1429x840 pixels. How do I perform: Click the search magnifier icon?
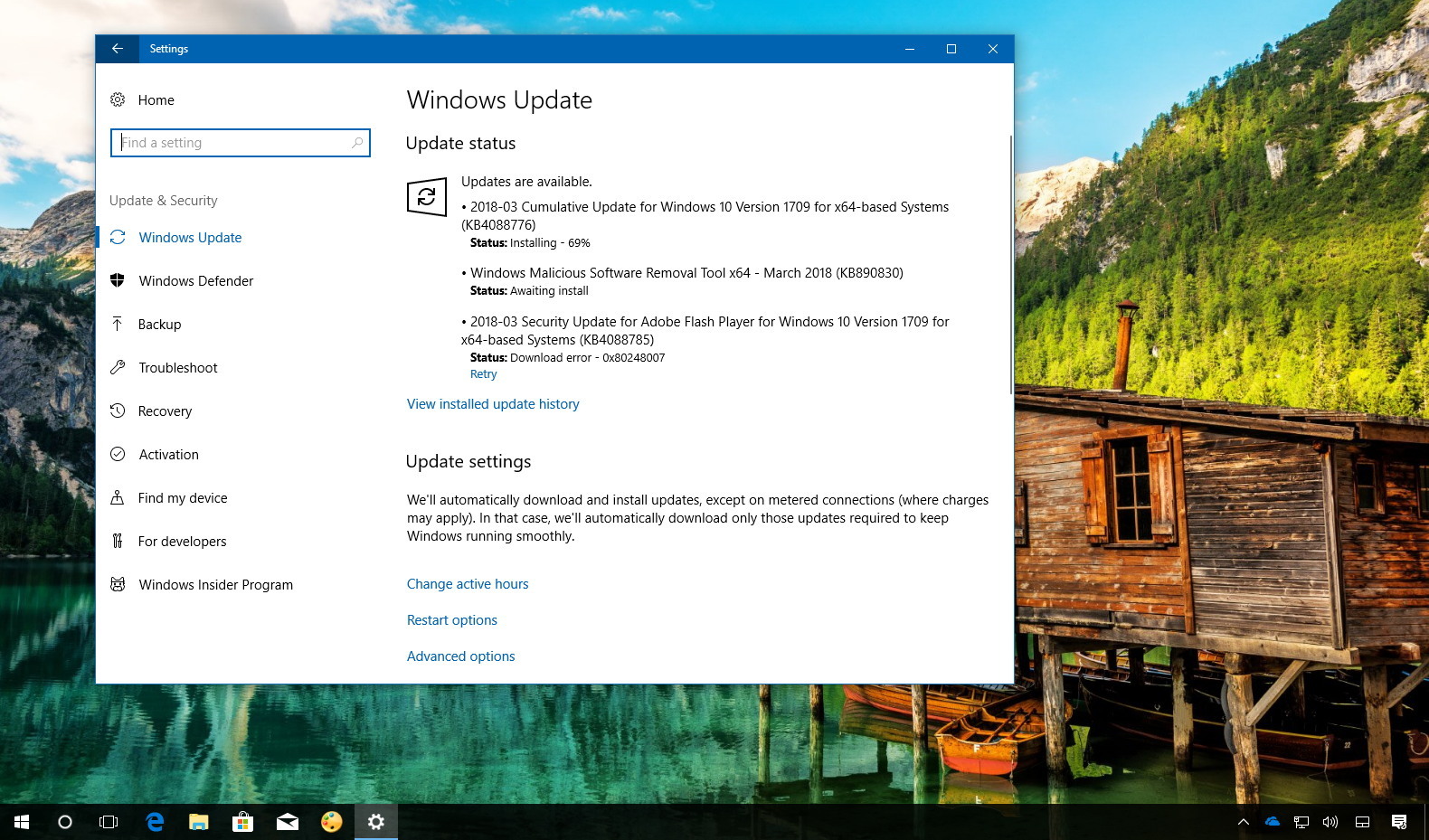[357, 143]
